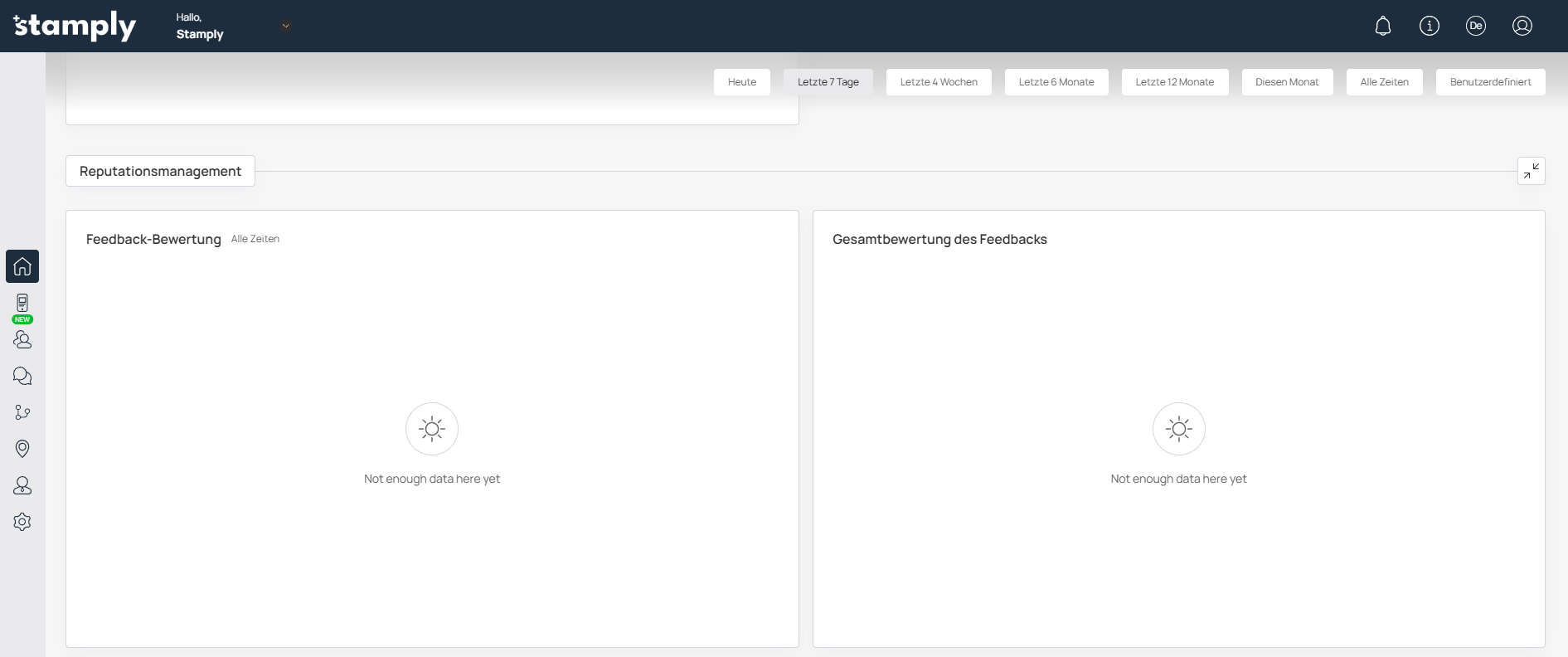Open the settings gear in sidebar
1568x657 pixels.
[22, 522]
